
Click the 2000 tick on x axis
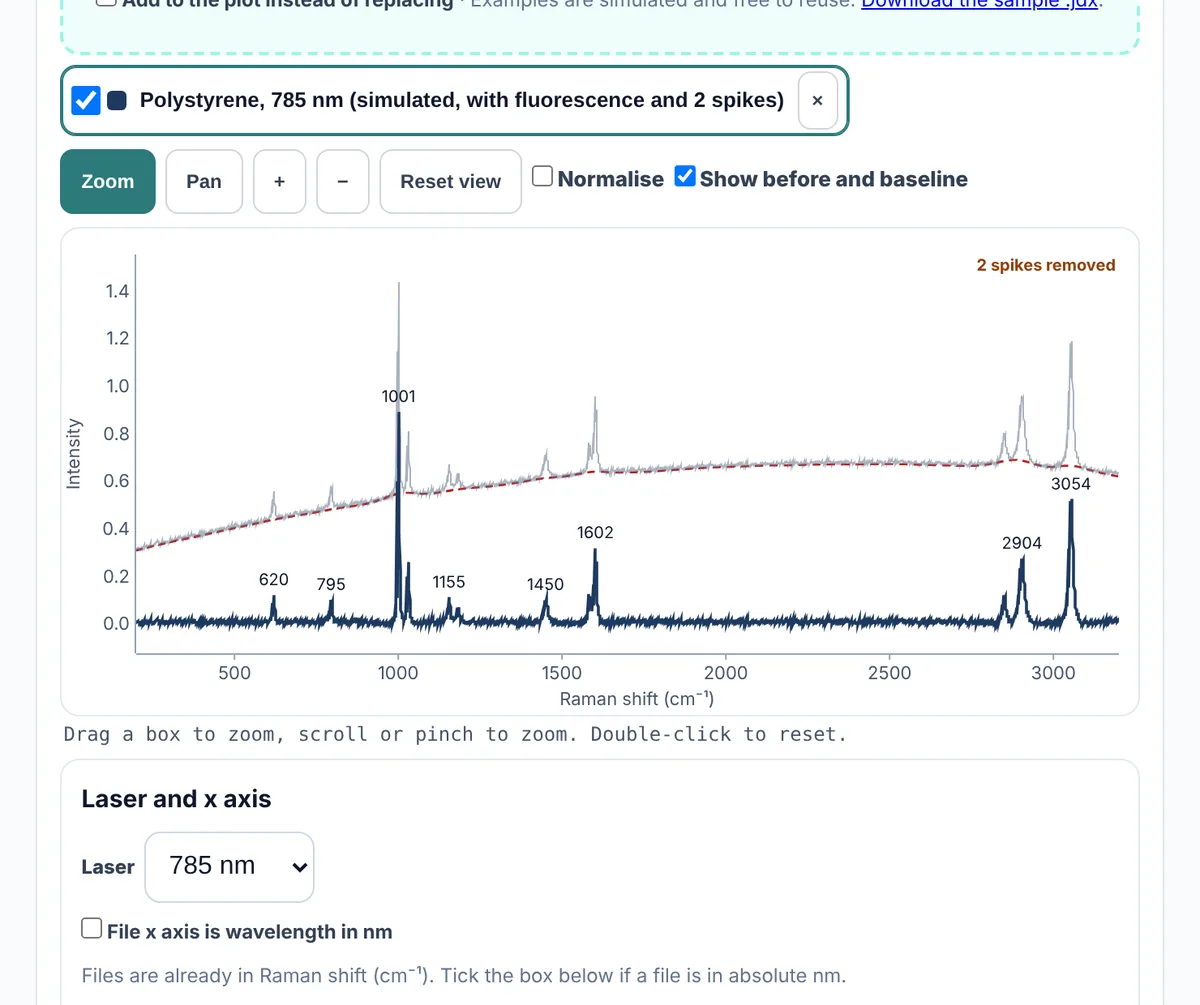point(725,673)
